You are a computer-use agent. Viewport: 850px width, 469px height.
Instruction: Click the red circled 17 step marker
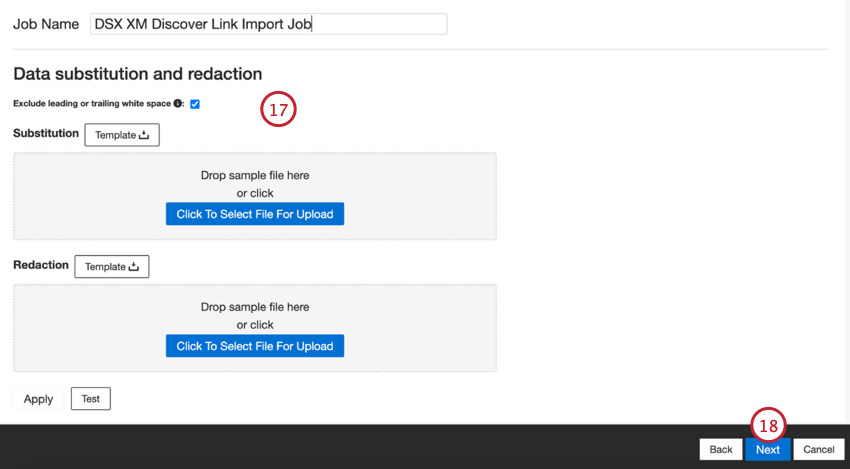click(278, 110)
